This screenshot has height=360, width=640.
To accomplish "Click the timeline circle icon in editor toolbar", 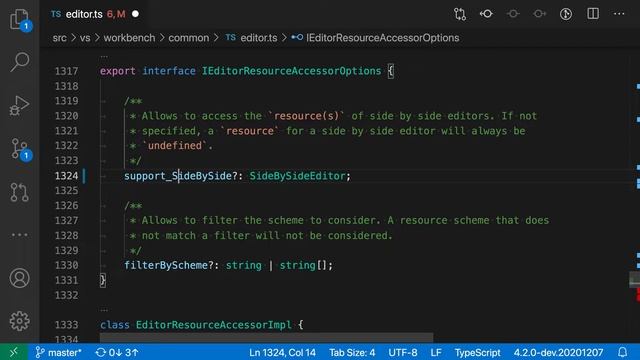I will pyautogui.click(x=566, y=14).
